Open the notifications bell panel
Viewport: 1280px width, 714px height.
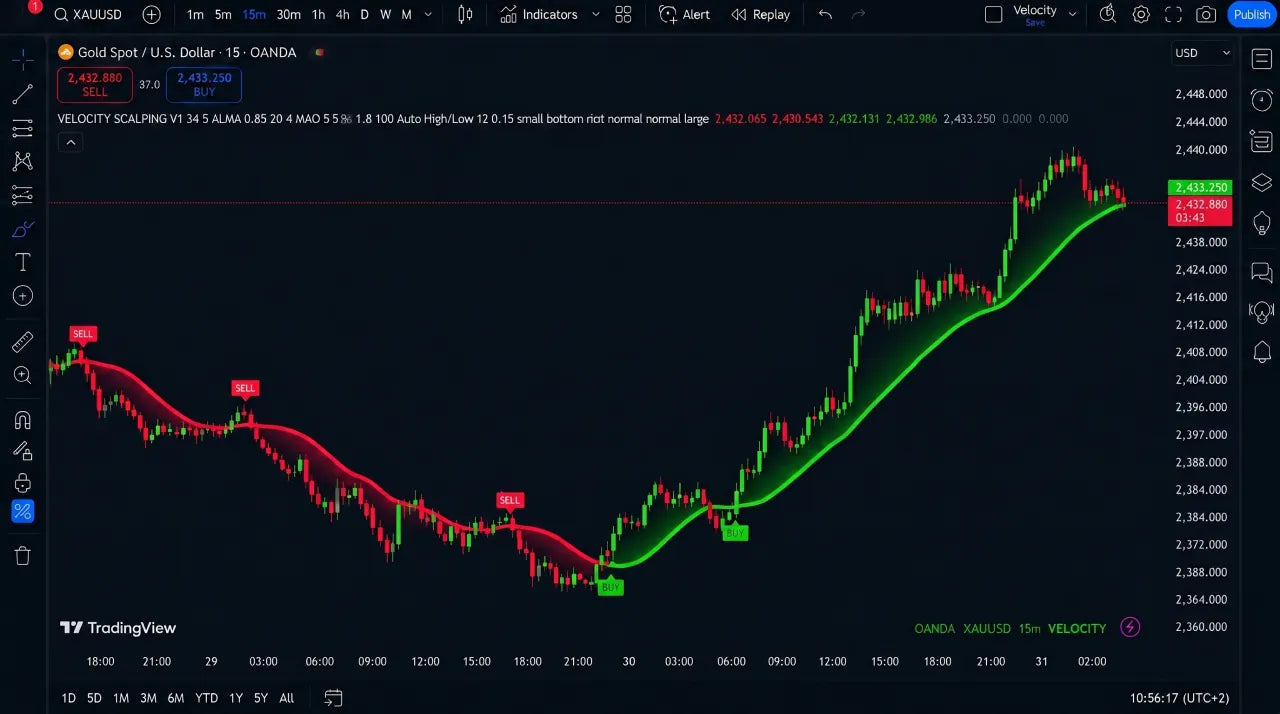(1261, 352)
